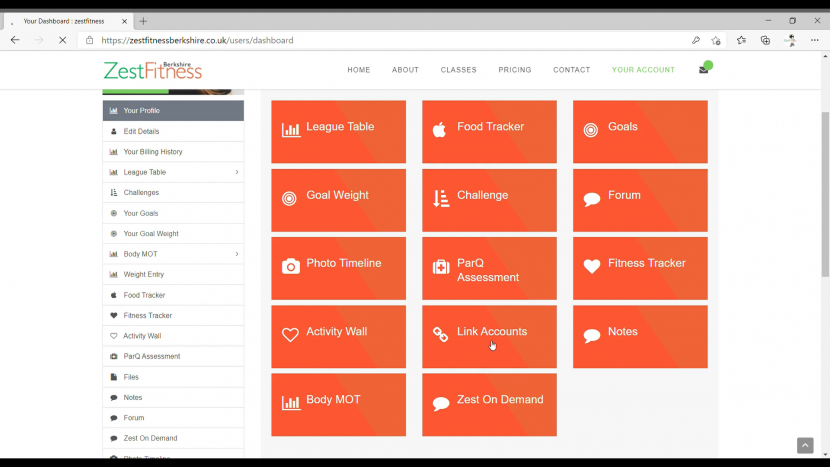Screen dimensions: 830x467
Task: Open Your Goals in the sidebar
Action: pyautogui.click(x=173, y=213)
